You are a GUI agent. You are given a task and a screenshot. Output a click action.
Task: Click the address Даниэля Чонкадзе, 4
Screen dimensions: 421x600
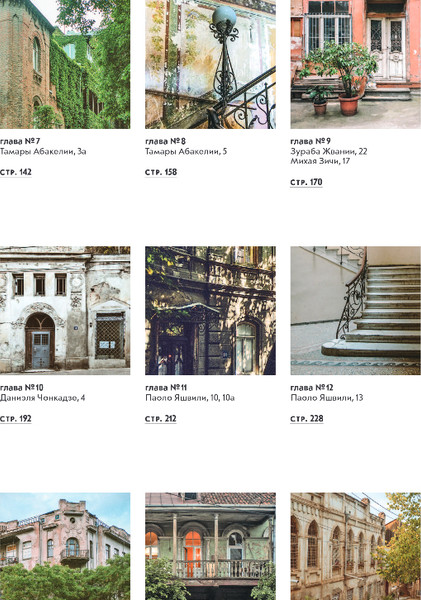click(x=42, y=398)
